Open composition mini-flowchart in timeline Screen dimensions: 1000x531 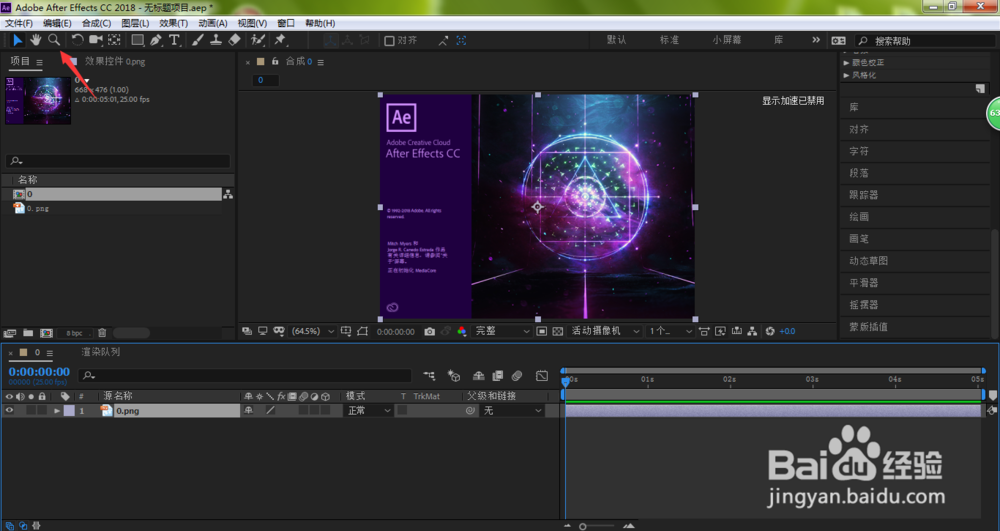coord(429,375)
